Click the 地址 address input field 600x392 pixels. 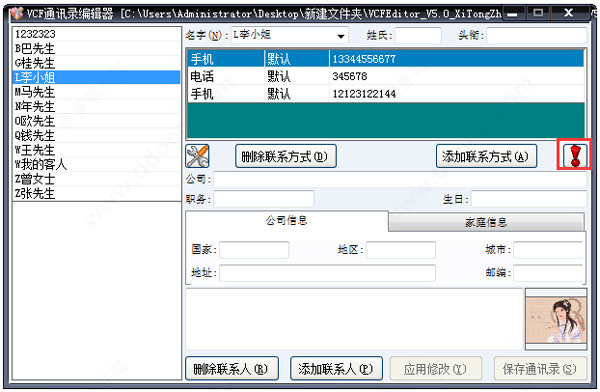[327, 273]
